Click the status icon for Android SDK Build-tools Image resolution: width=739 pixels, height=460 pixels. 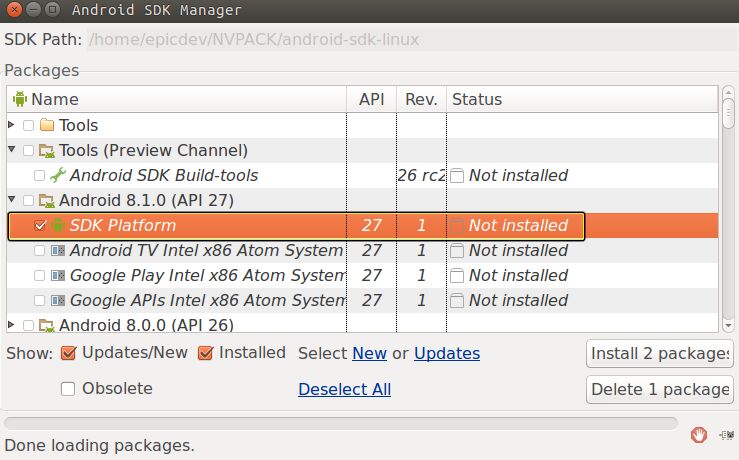point(457,176)
